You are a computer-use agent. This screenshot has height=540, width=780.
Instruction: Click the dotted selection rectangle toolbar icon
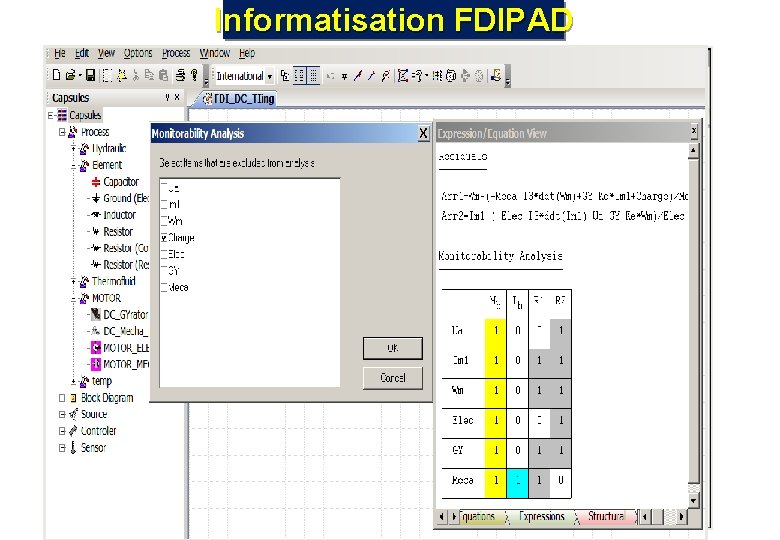[x=107, y=75]
